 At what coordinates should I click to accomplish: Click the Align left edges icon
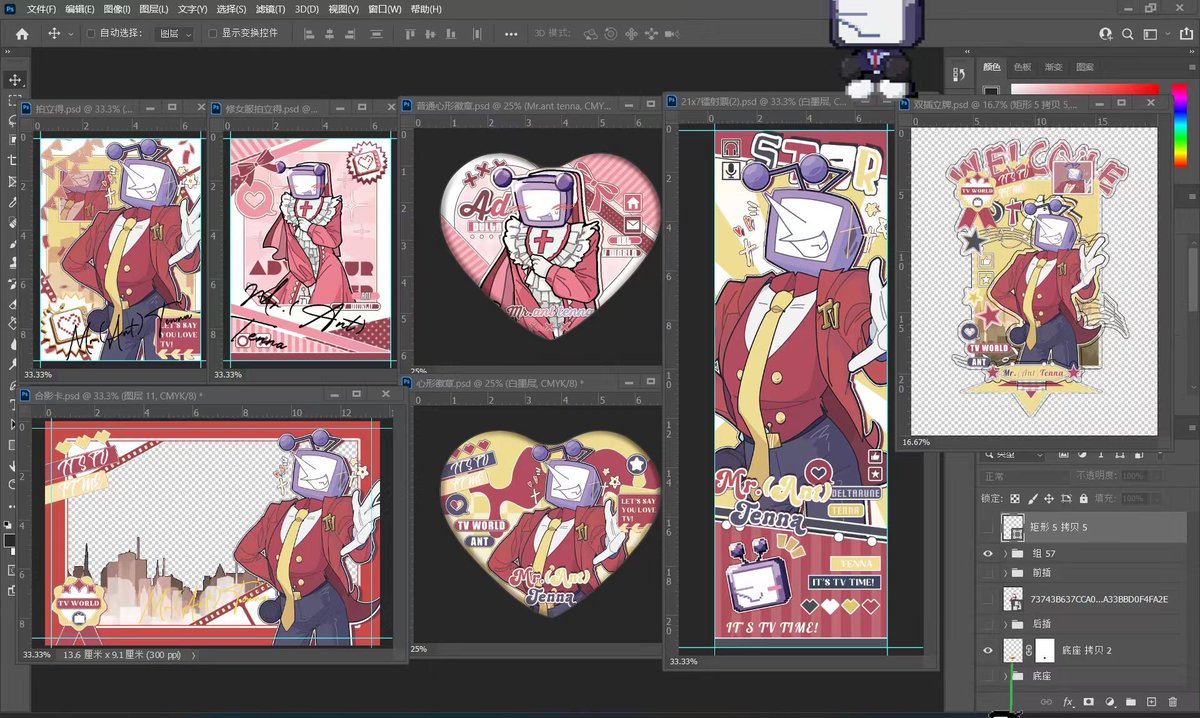coord(309,34)
